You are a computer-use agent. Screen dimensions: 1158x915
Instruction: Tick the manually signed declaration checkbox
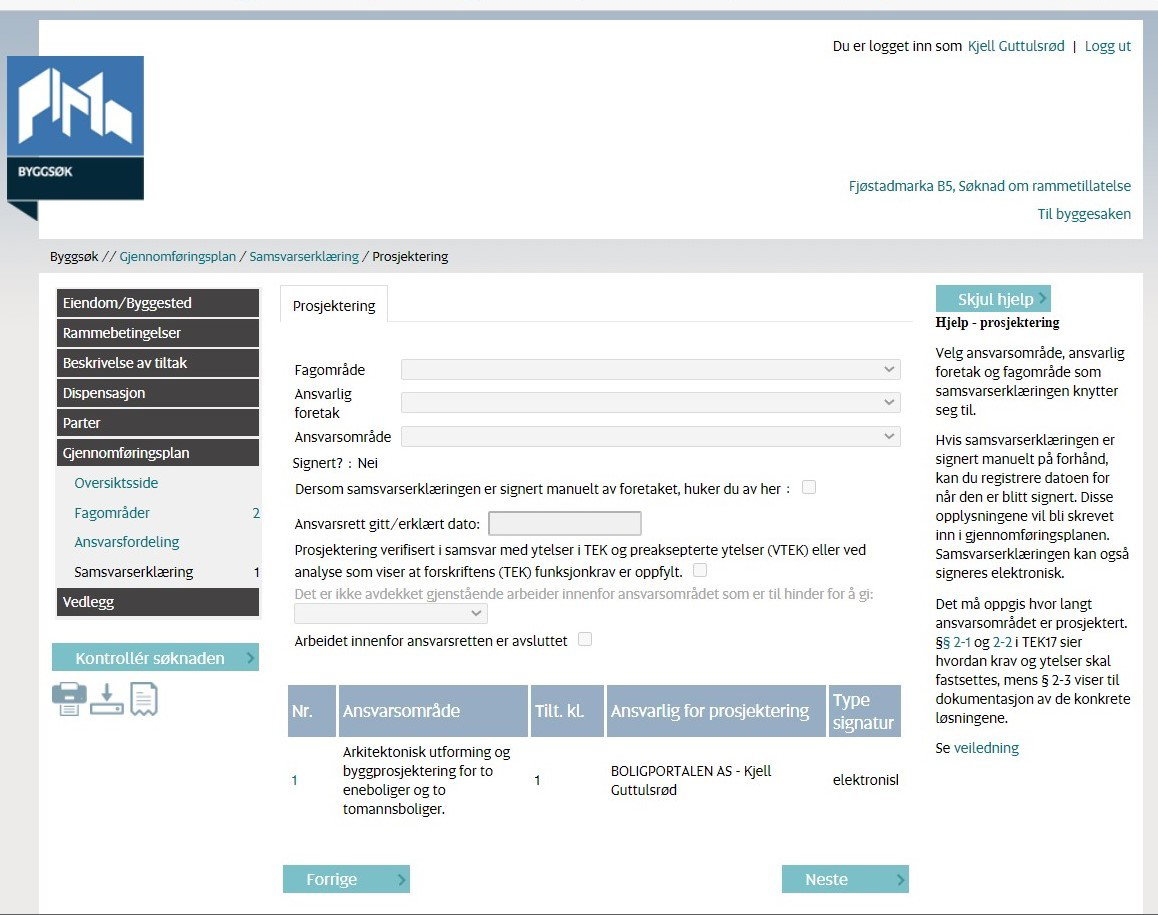[809, 488]
